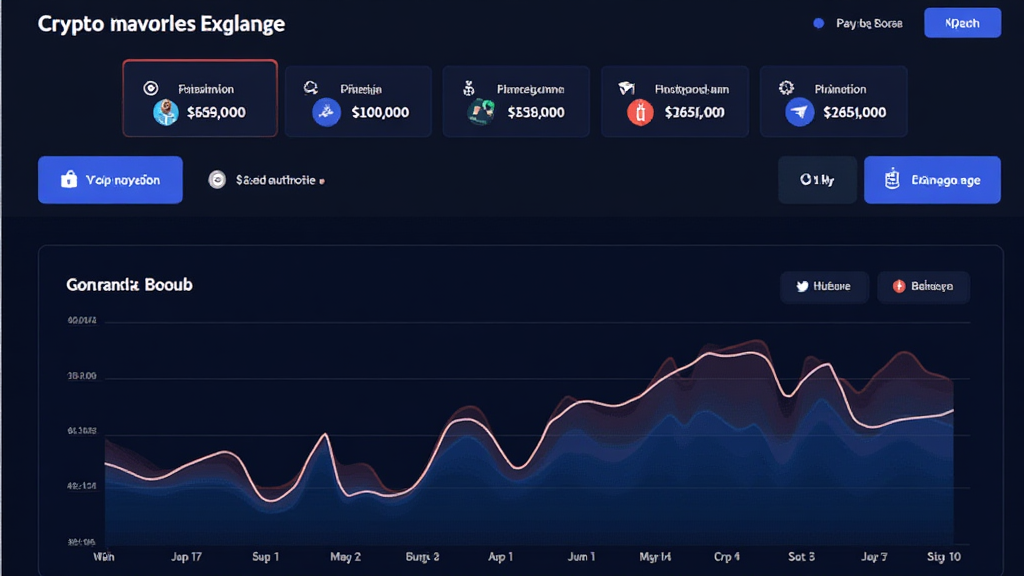Viewport: 1024px width, 576px height.
Task: Click the Twitter bird icon above the chart
Action: [801, 287]
